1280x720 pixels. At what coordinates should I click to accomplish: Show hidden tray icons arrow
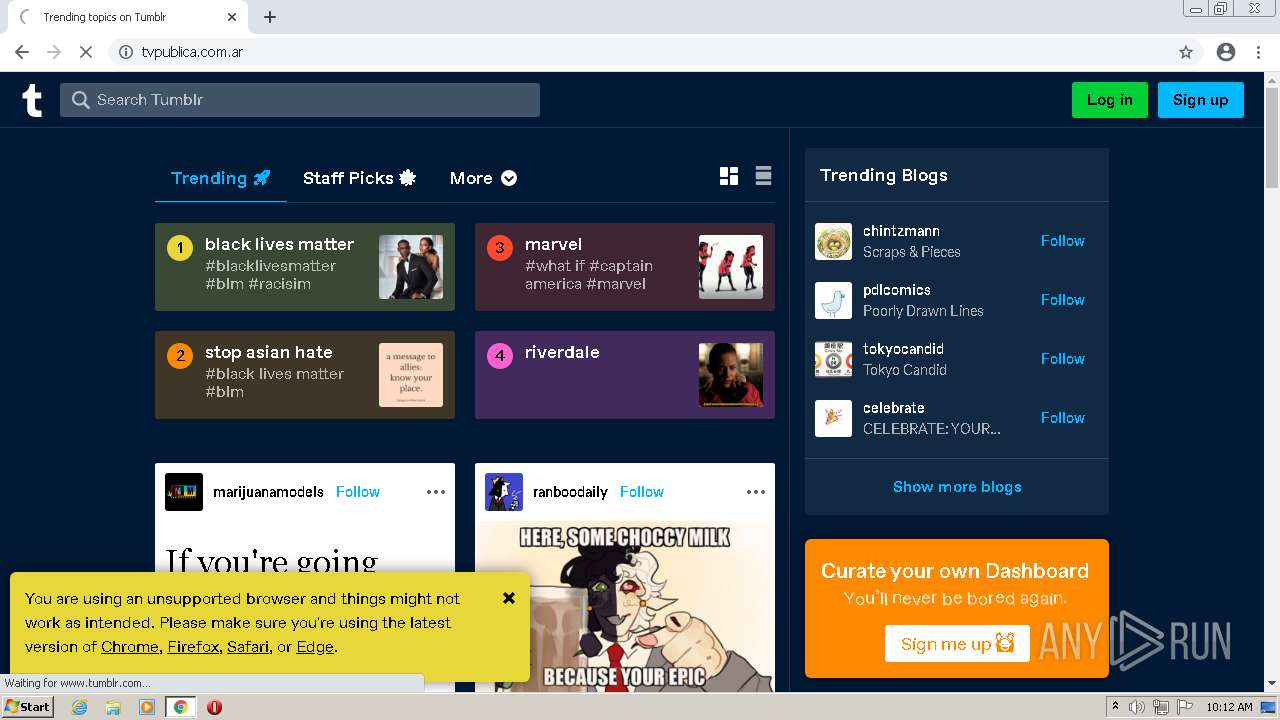coord(1116,707)
